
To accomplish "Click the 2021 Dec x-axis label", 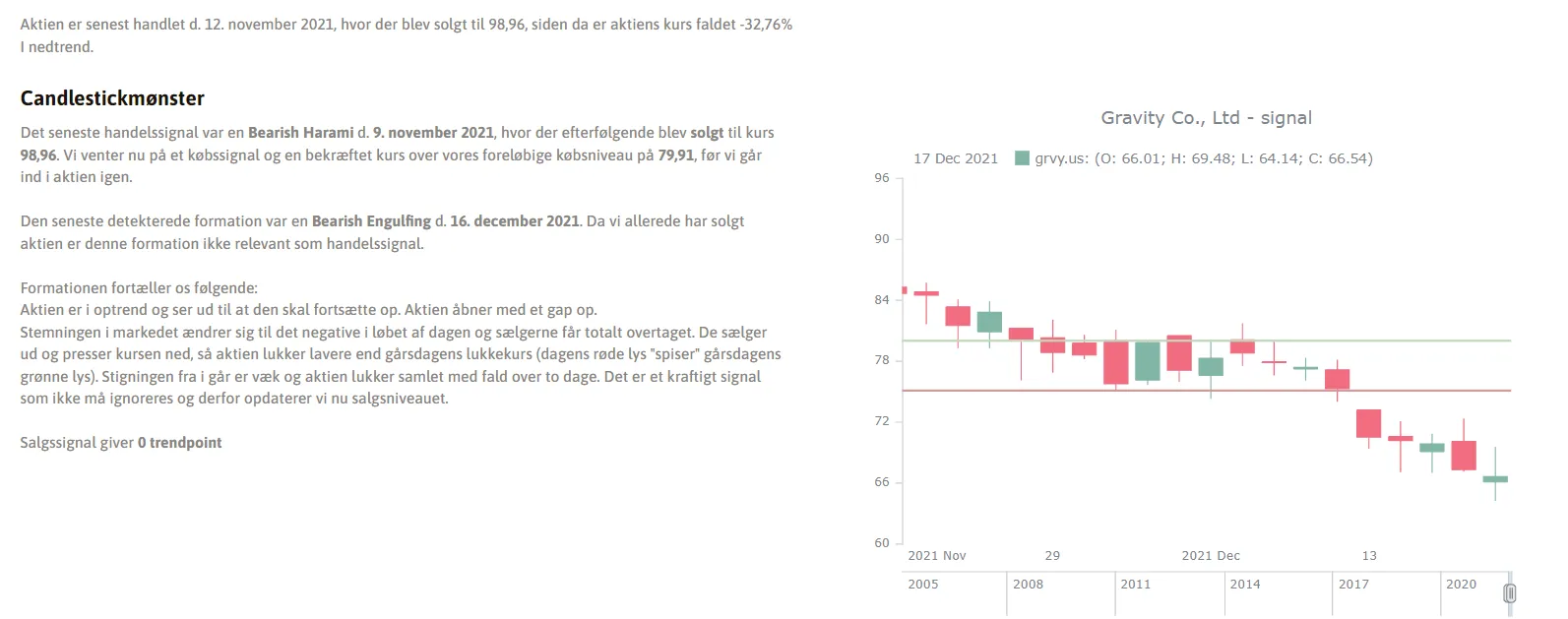I will pyautogui.click(x=1211, y=556).
